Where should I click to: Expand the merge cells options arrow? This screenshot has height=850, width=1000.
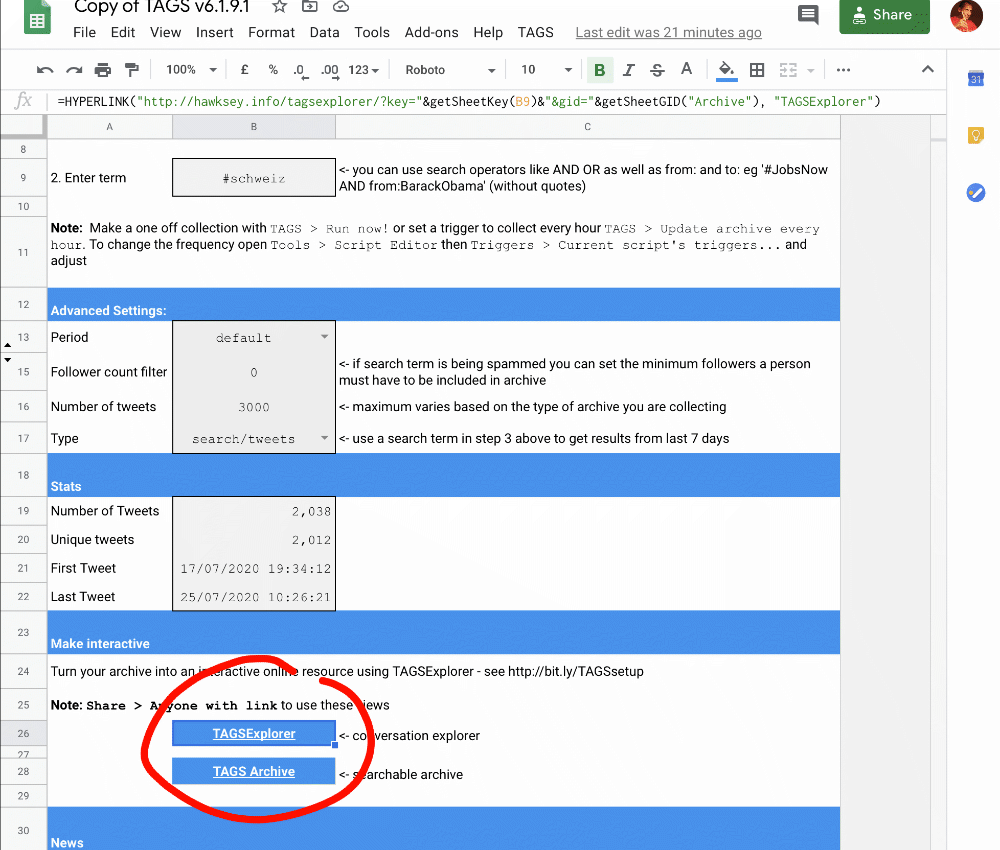811,71
